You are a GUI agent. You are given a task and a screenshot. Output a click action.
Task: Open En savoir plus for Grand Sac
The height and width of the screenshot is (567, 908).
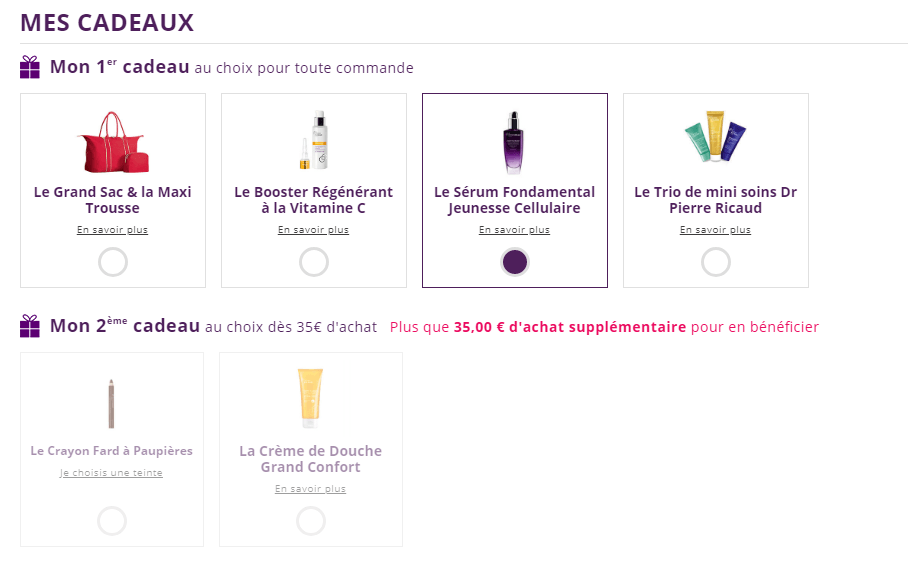pos(112,230)
